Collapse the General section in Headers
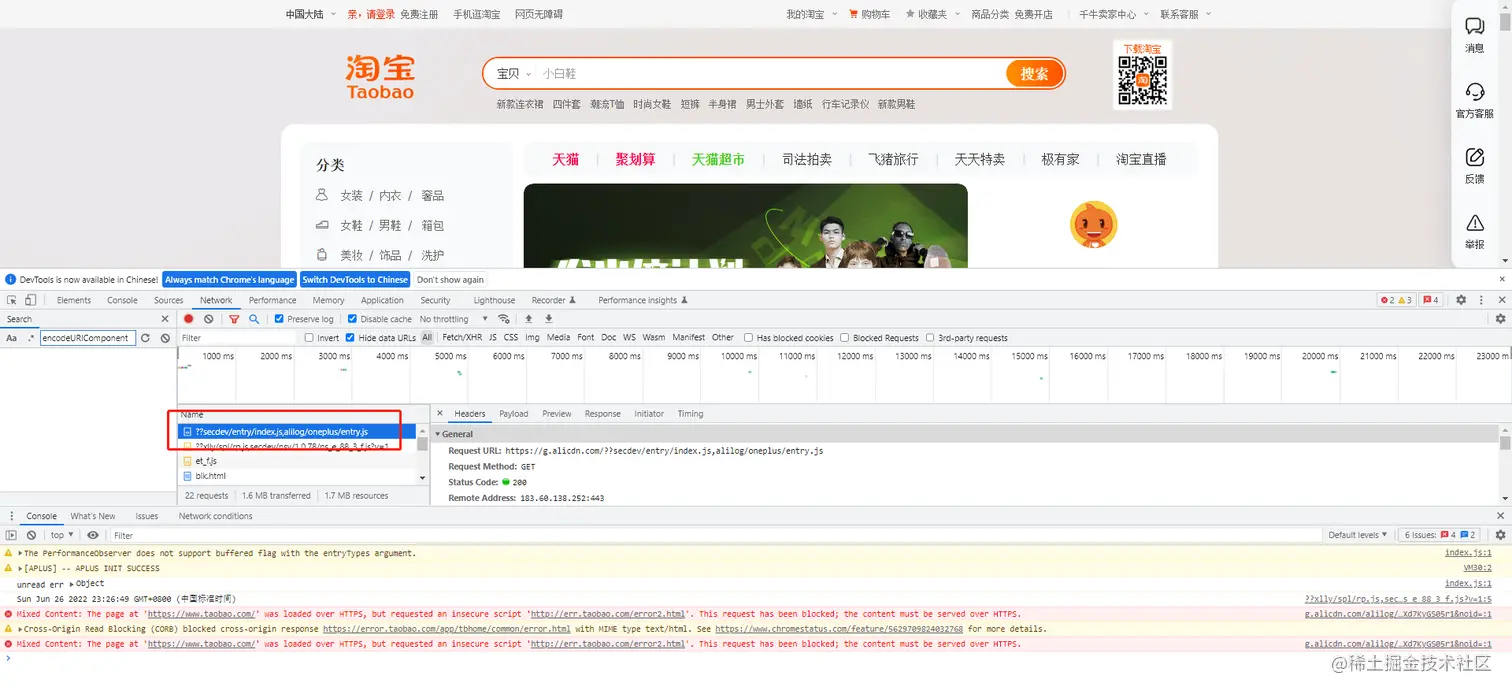The height and width of the screenshot is (694, 1512). pyautogui.click(x=436, y=433)
